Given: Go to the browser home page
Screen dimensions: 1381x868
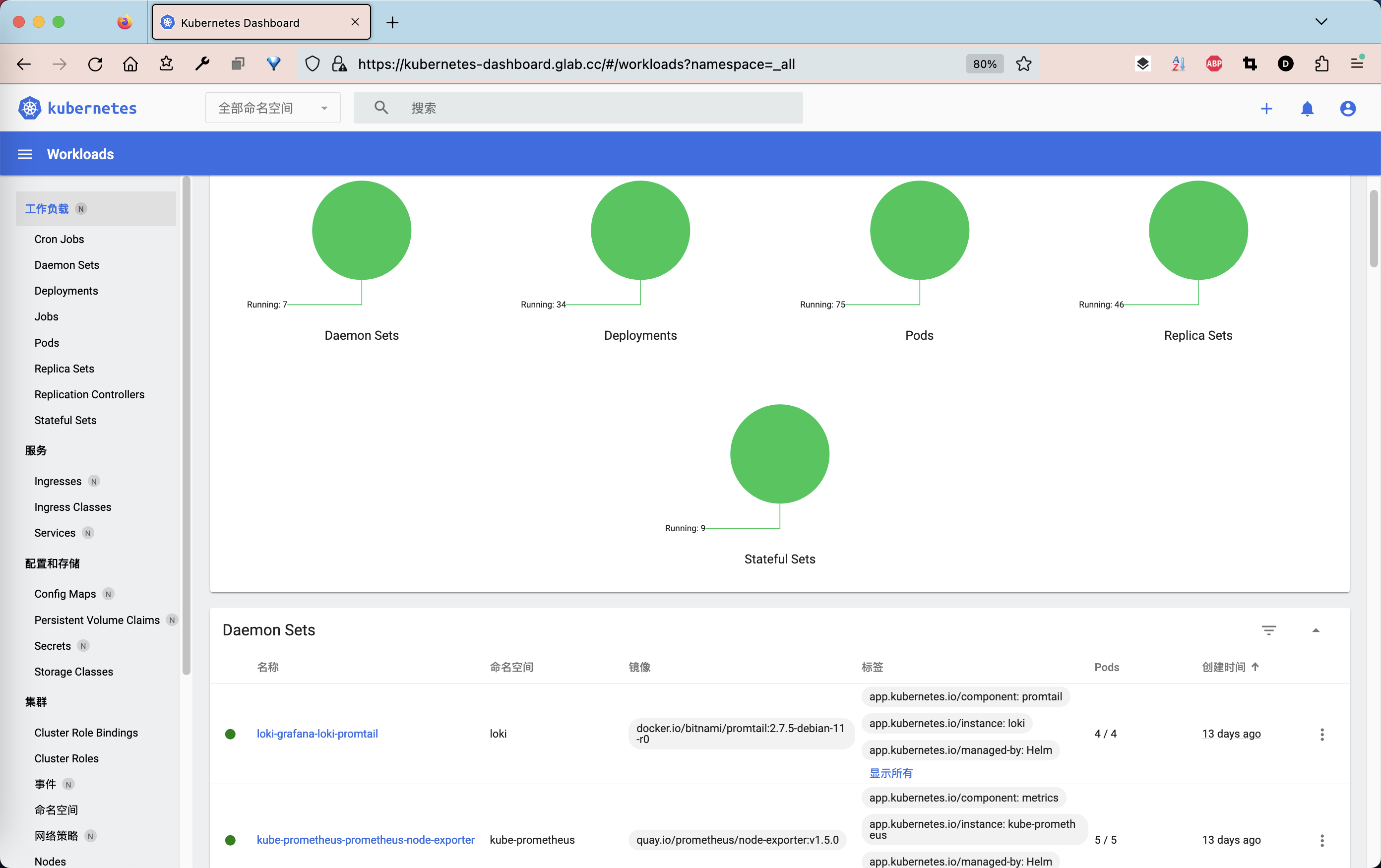Looking at the screenshot, I should (x=131, y=63).
